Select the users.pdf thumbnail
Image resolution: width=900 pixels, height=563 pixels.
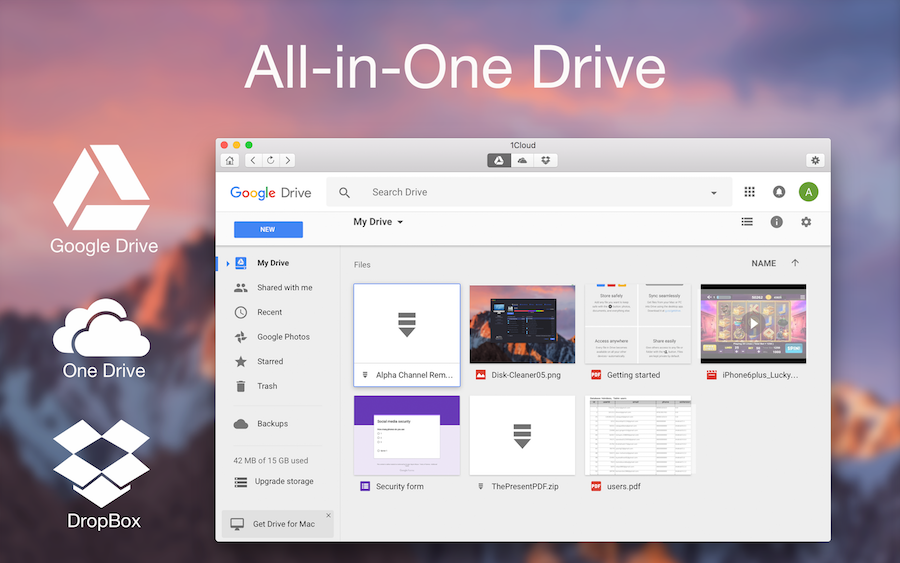638,436
